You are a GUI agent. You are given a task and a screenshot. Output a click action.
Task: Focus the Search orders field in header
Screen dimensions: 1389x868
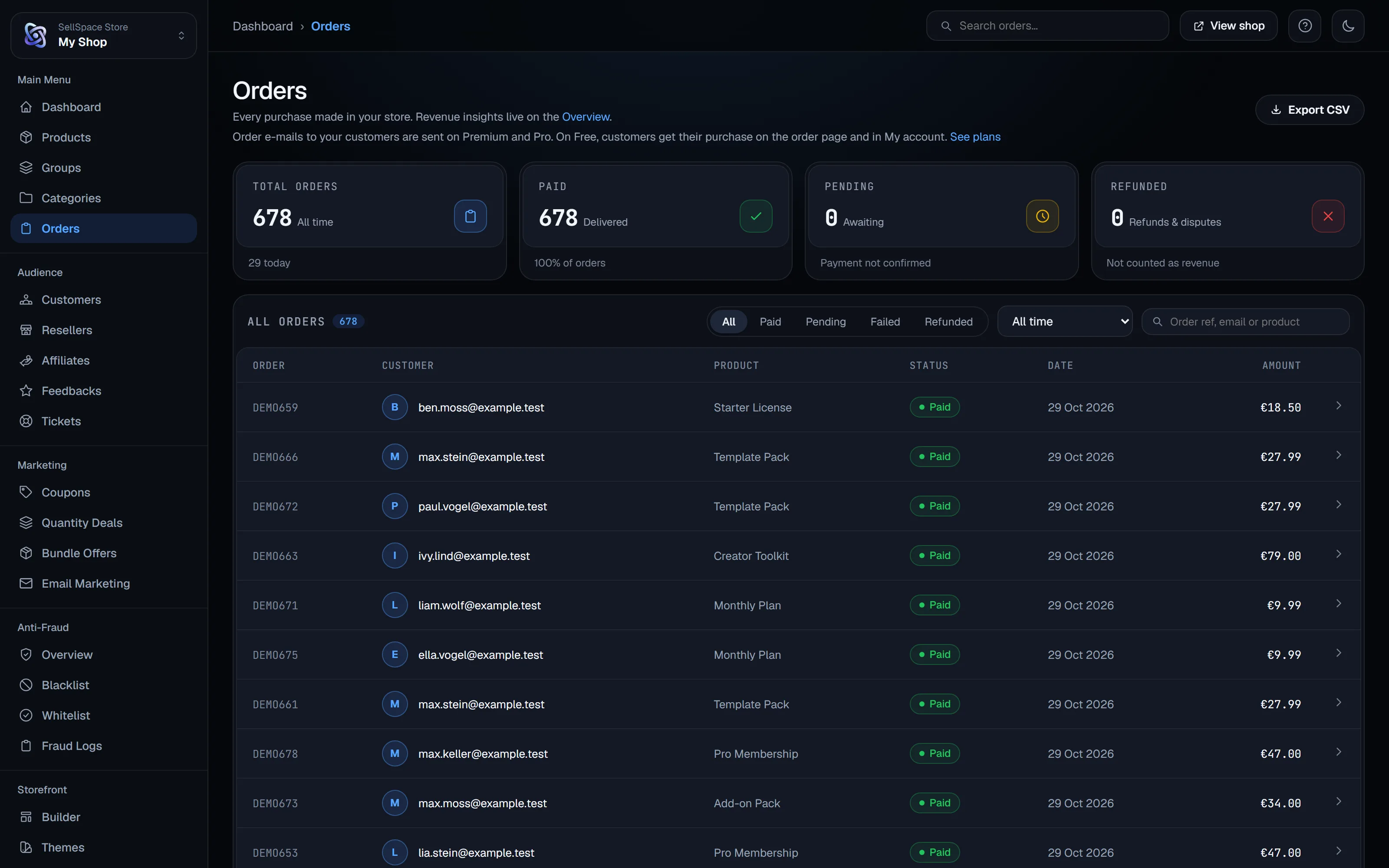[x=1047, y=26]
